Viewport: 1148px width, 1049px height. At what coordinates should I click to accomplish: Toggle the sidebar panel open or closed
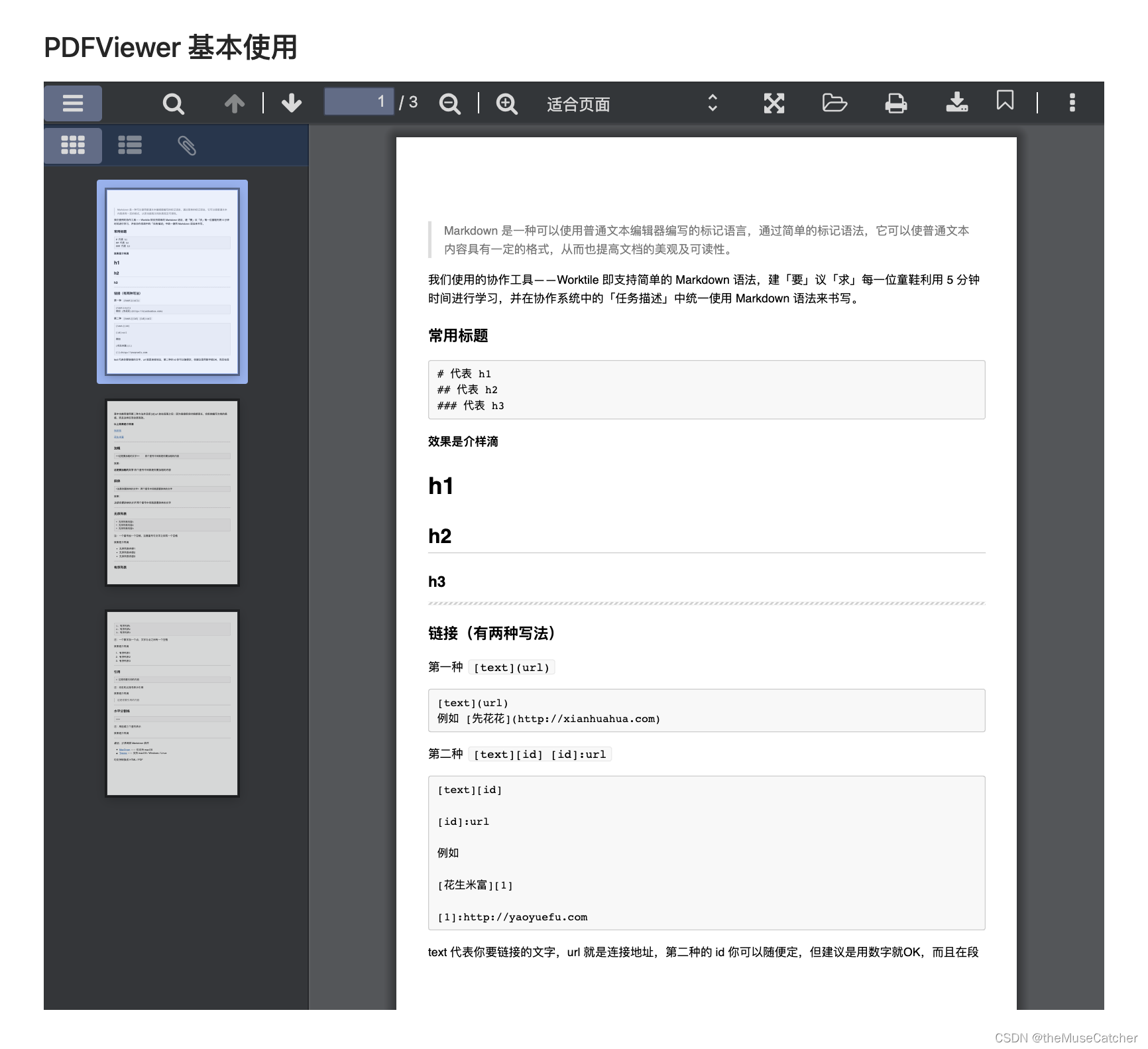[73, 103]
